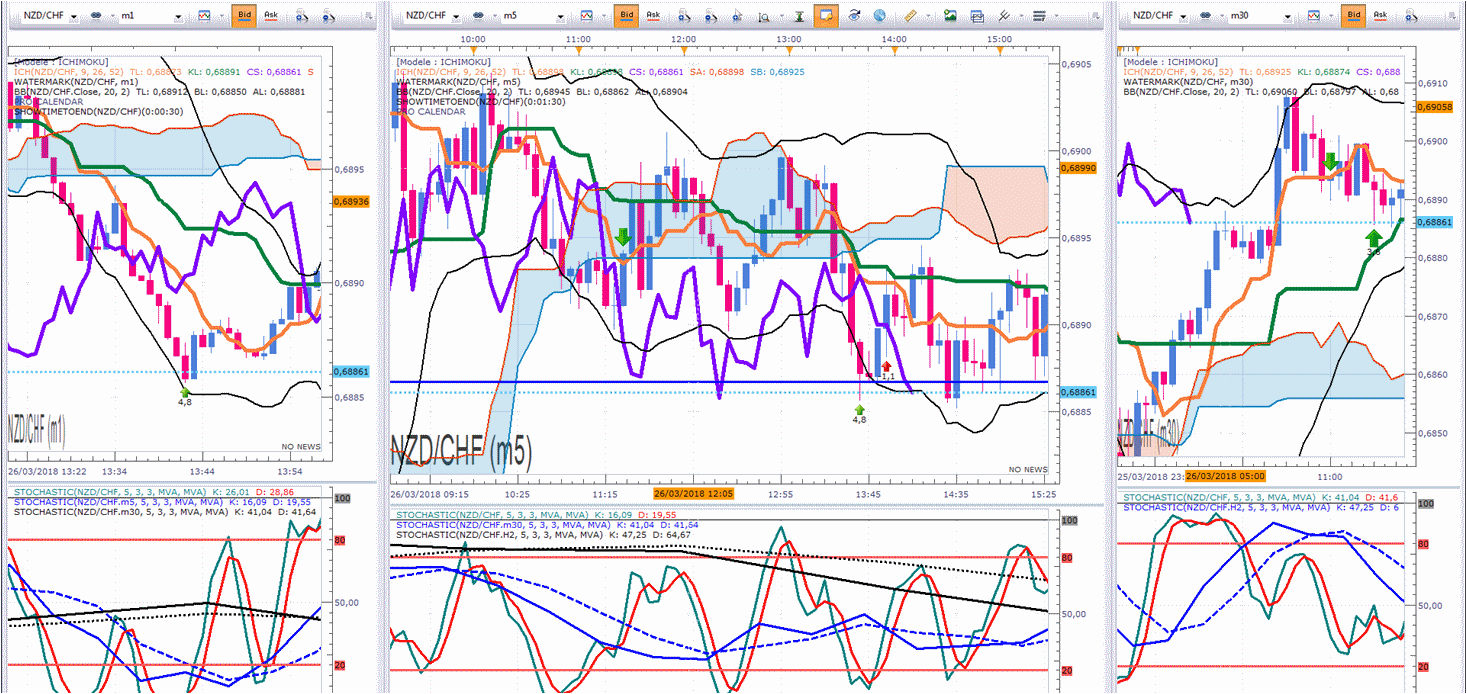Screen dimensions: 1467x694
Task: Enable Bid price in m1 chart
Action: click(x=244, y=15)
